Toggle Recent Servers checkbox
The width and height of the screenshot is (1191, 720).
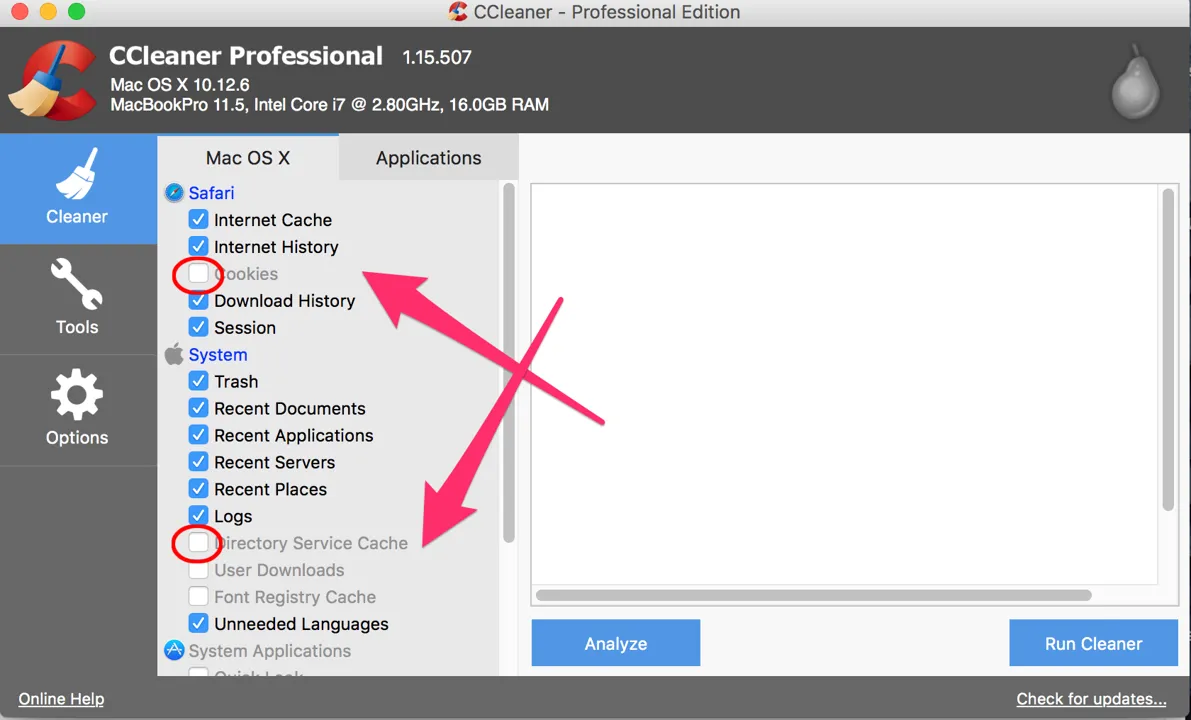(x=198, y=462)
